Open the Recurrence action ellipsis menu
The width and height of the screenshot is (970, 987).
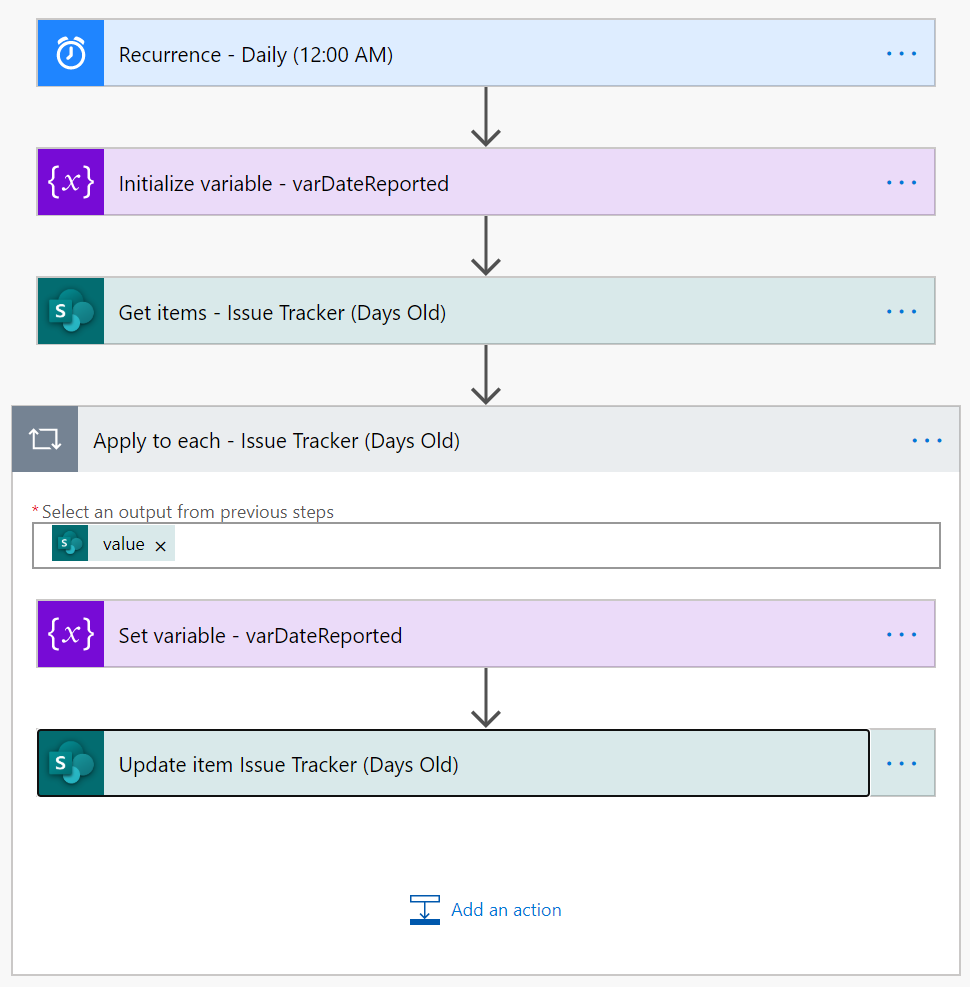coord(901,52)
